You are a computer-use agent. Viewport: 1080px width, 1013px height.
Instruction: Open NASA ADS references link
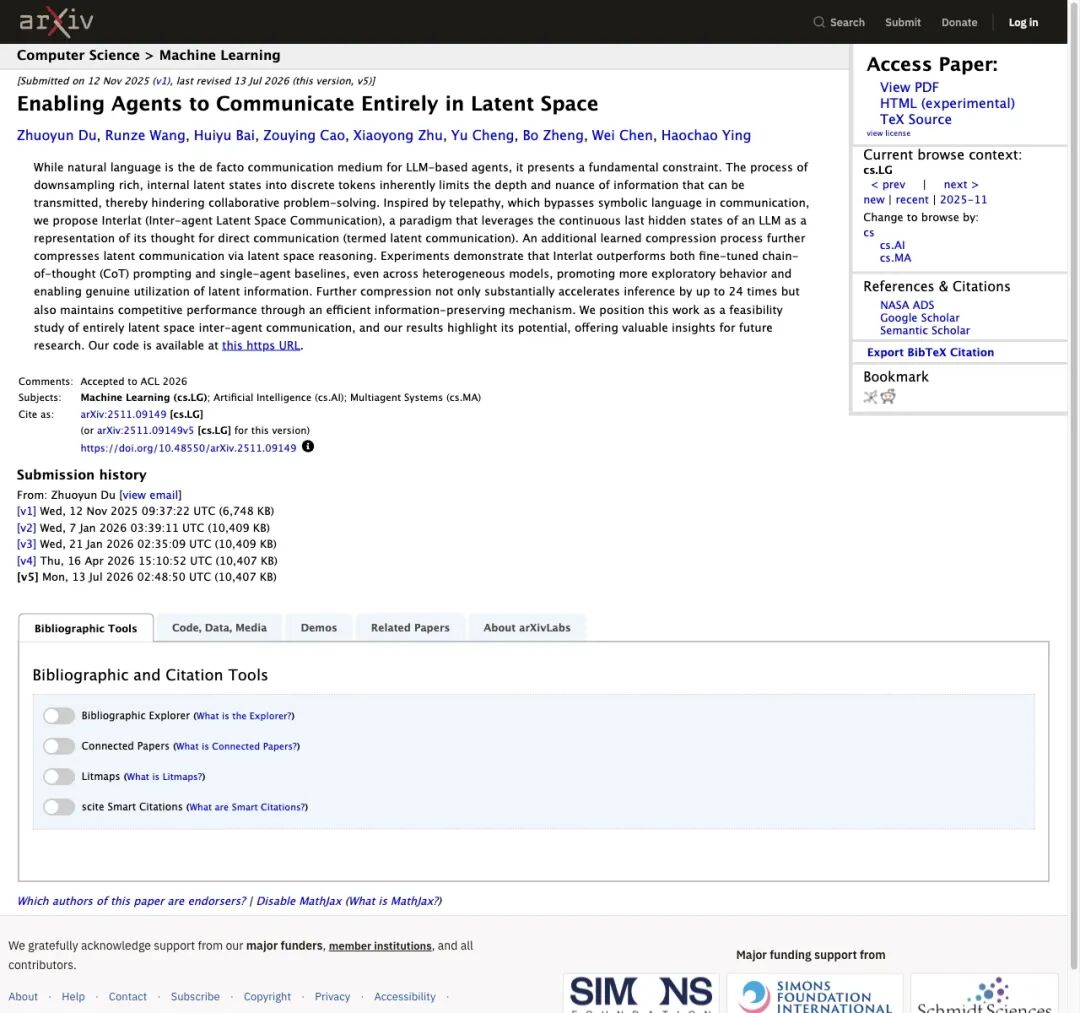906,304
